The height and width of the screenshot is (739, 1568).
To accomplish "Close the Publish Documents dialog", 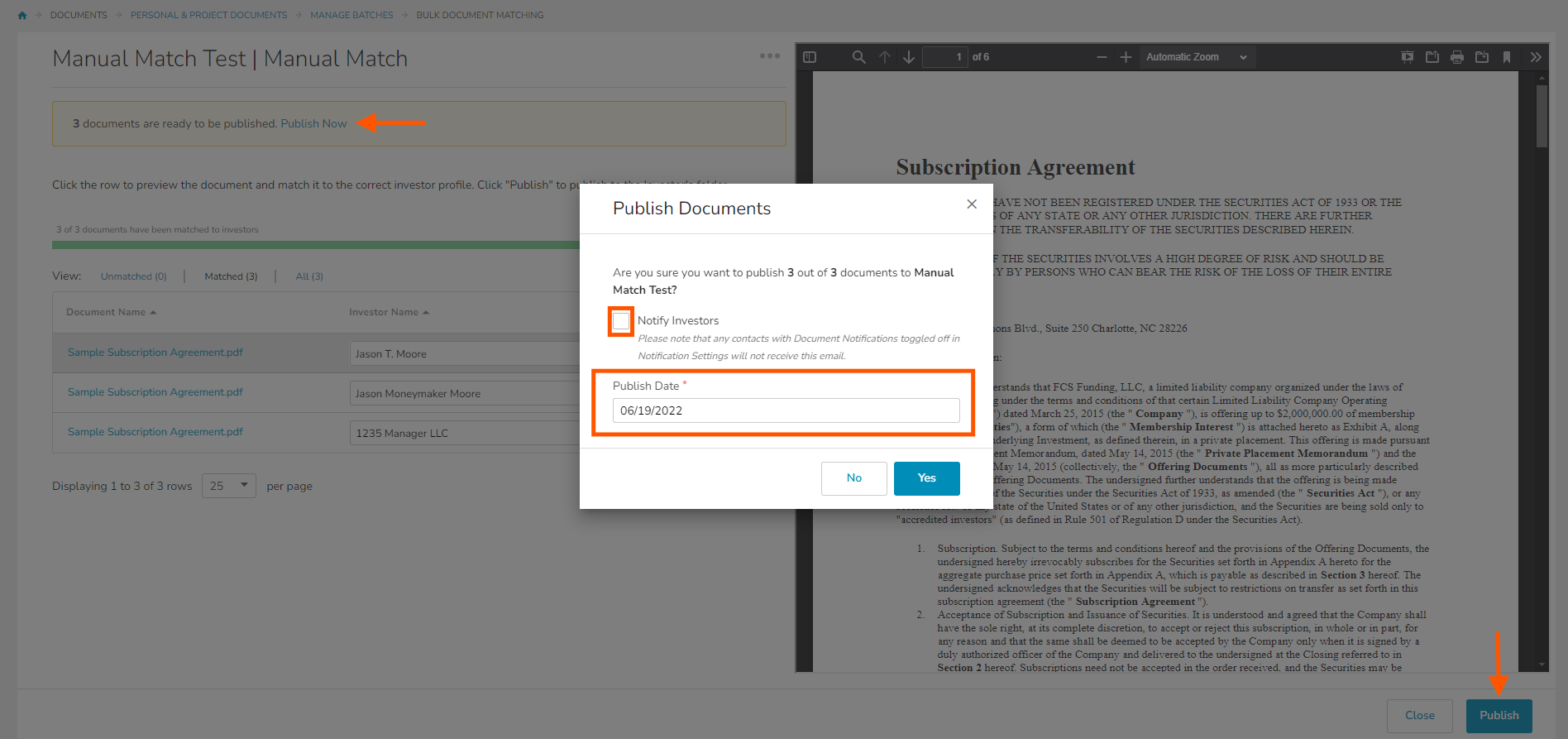I will coord(972,204).
